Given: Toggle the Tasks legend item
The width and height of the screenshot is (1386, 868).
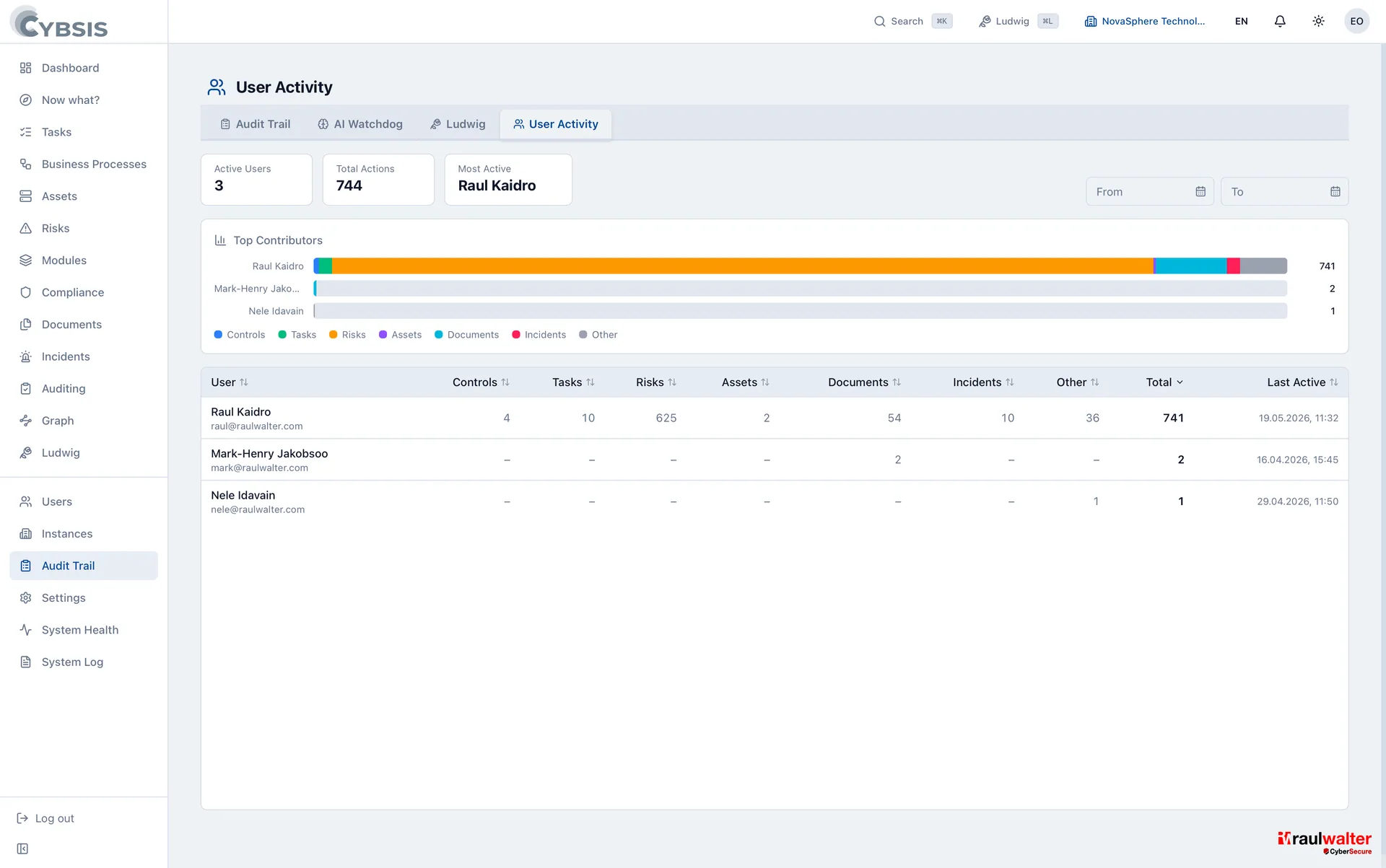Looking at the screenshot, I should coord(297,335).
